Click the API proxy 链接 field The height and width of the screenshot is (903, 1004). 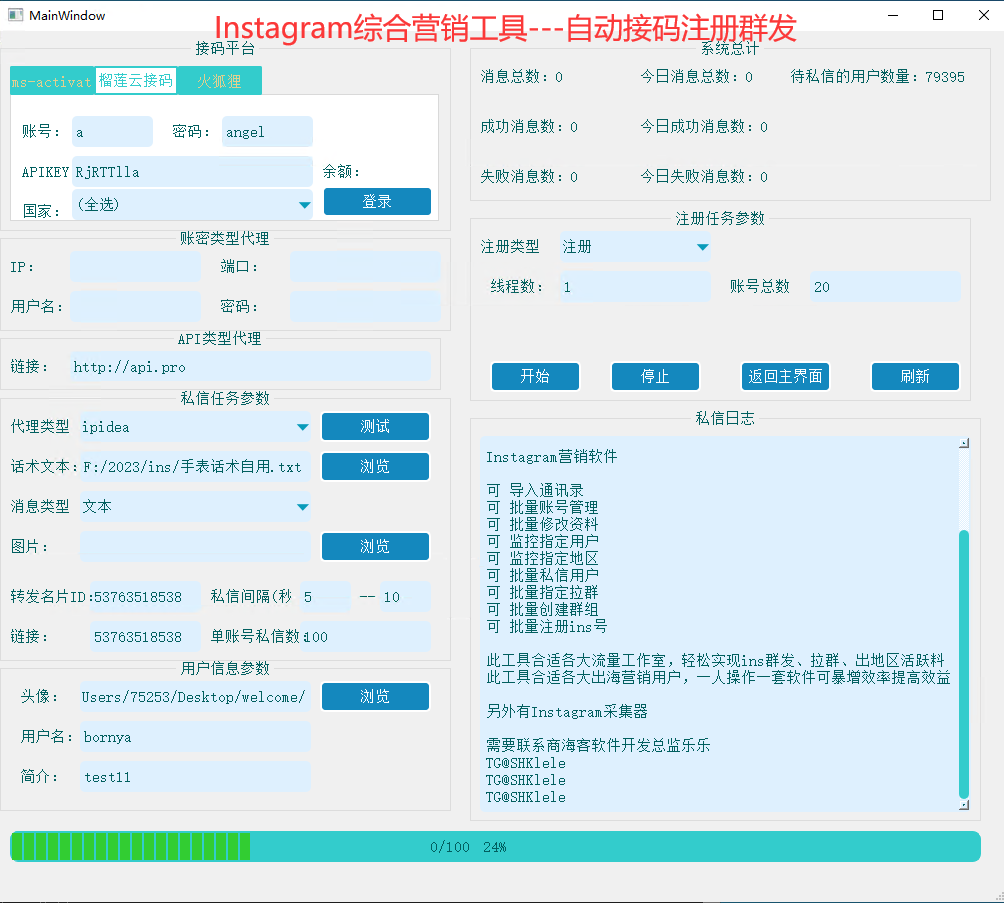(x=250, y=367)
